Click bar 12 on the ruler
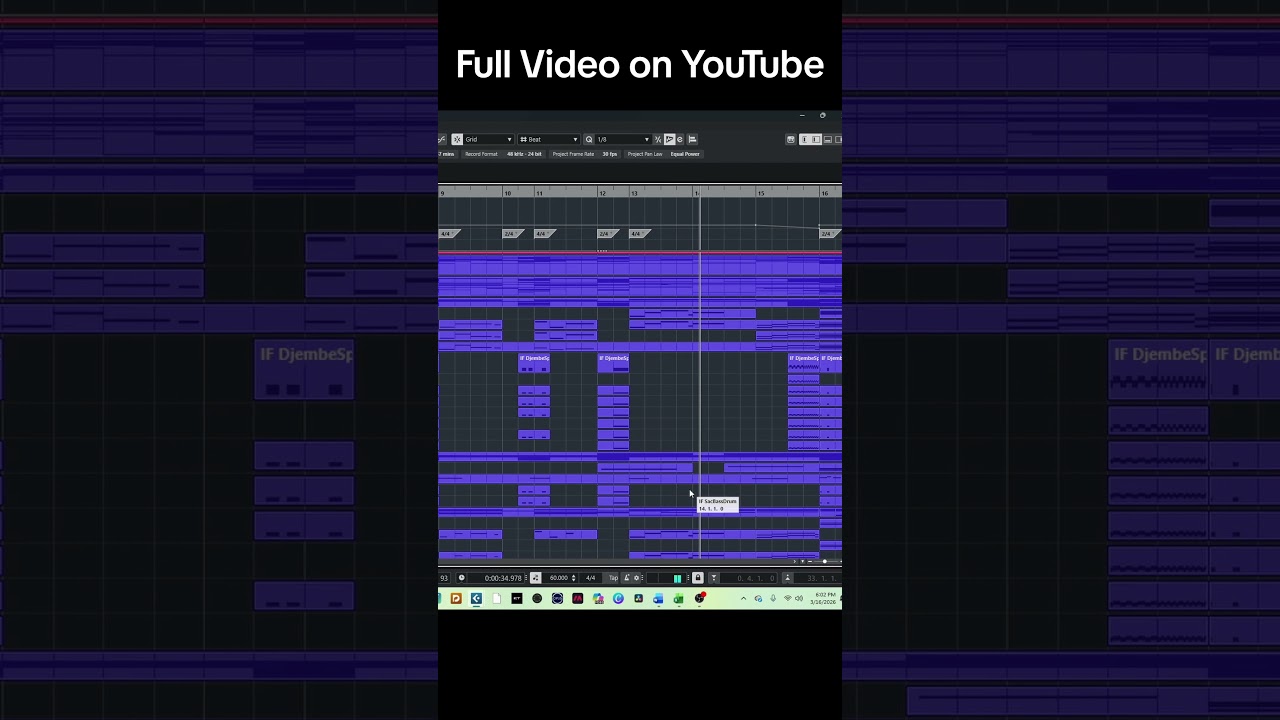The width and height of the screenshot is (1280, 720). 603,193
